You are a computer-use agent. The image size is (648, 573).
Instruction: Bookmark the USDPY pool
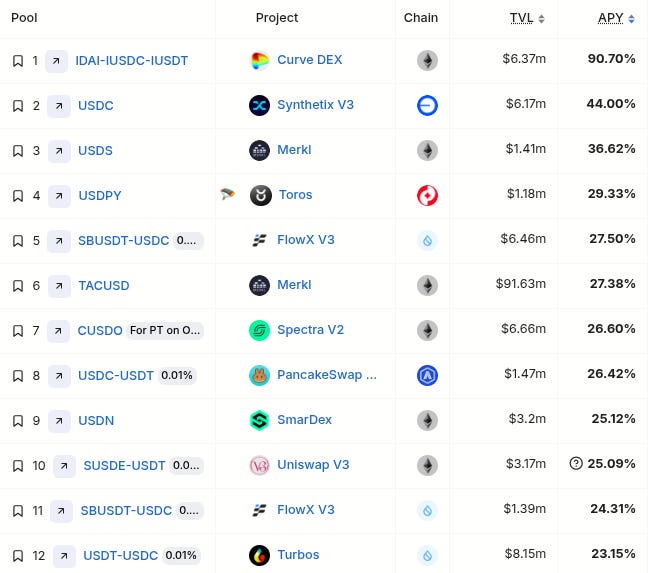(18, 196)
